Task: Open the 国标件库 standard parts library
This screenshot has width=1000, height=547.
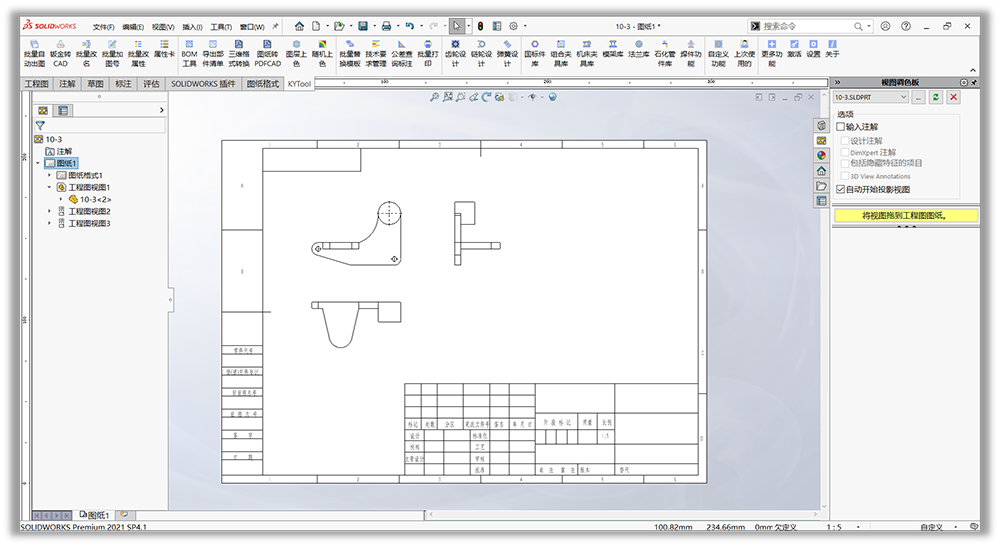Action: tap(534, 53)
